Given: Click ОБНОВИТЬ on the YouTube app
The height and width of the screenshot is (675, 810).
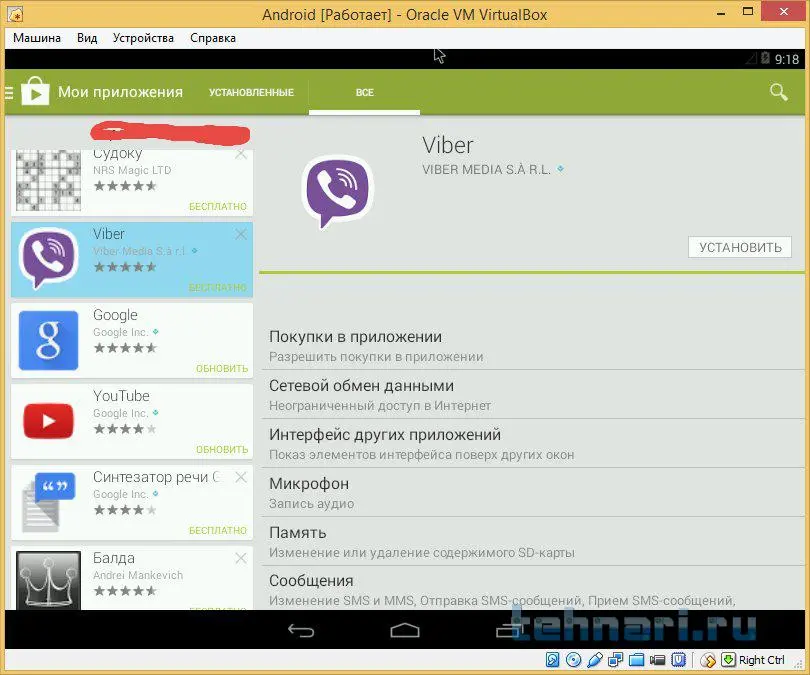Looking at the screenshot, I should (x=222, y=449).
